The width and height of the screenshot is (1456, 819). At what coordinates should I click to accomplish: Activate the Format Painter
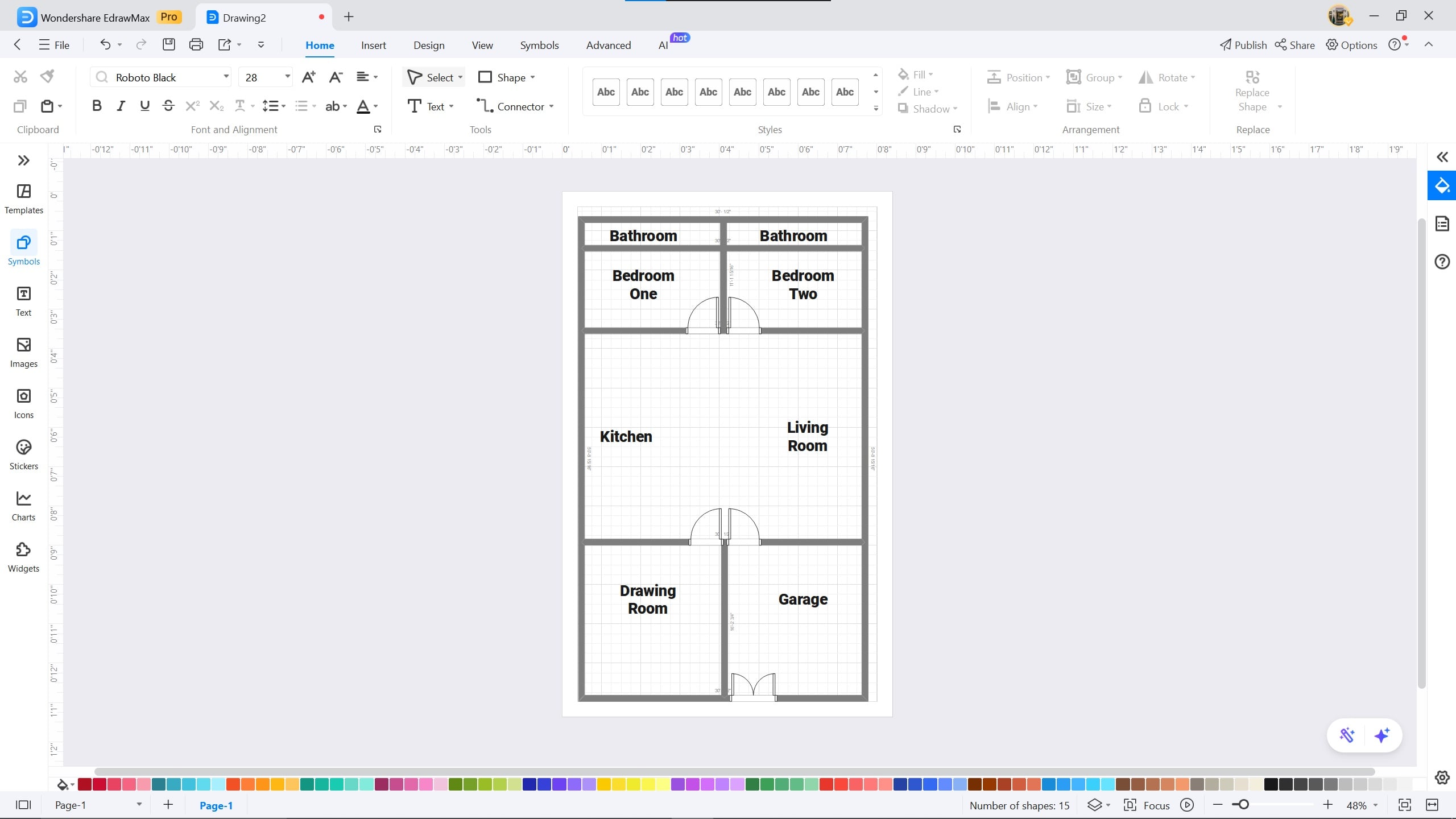point(47,76)
